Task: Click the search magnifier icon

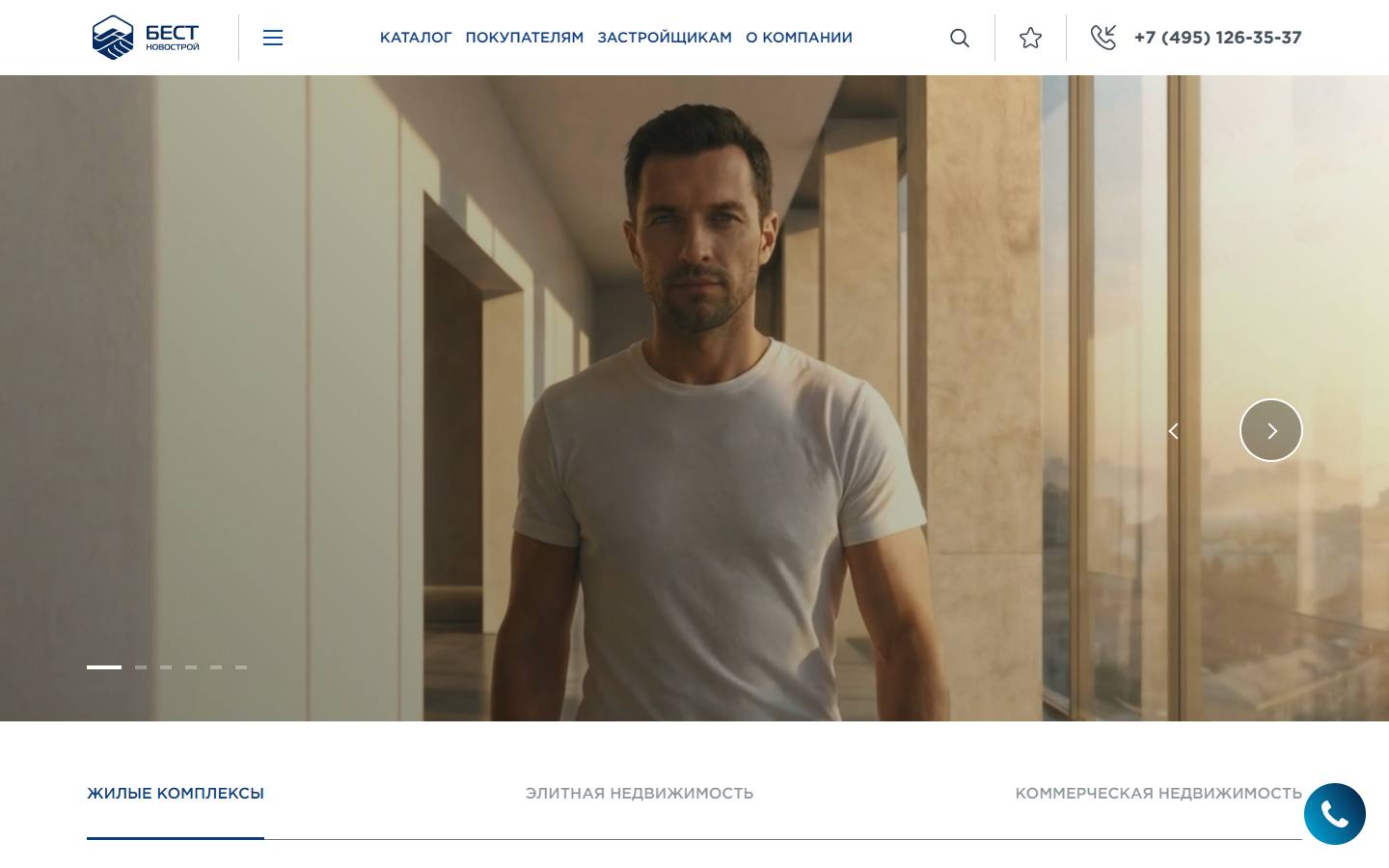Action: 960,38
